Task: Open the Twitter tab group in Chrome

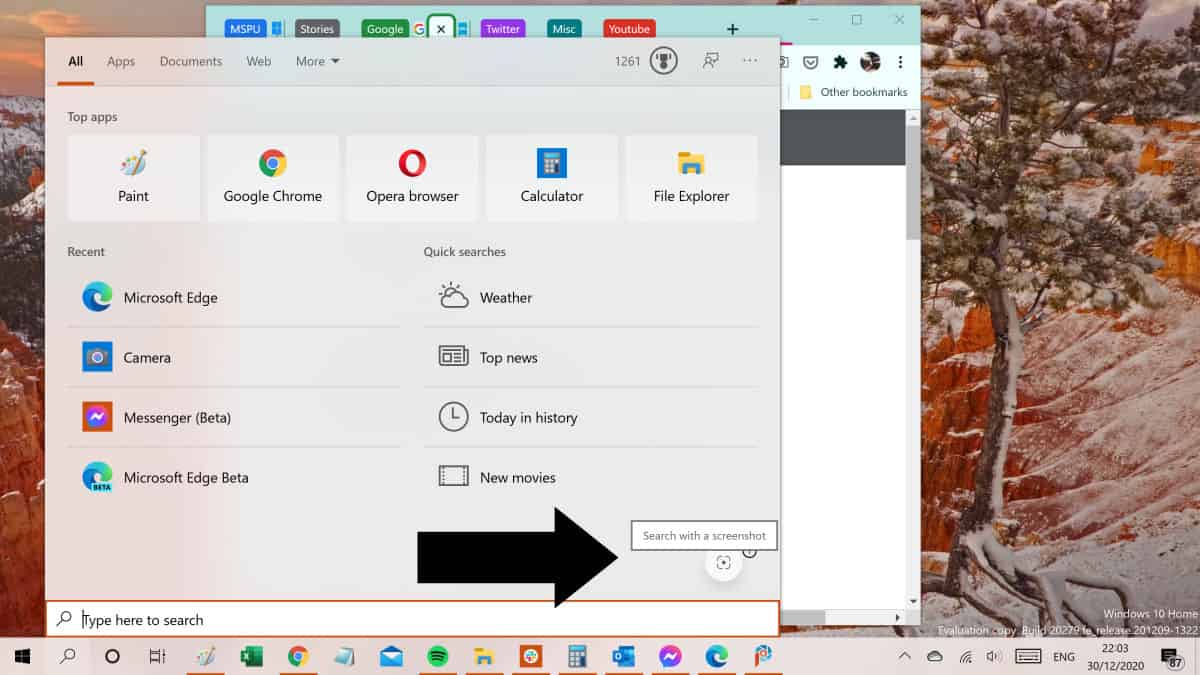Action: pos(503,29)
